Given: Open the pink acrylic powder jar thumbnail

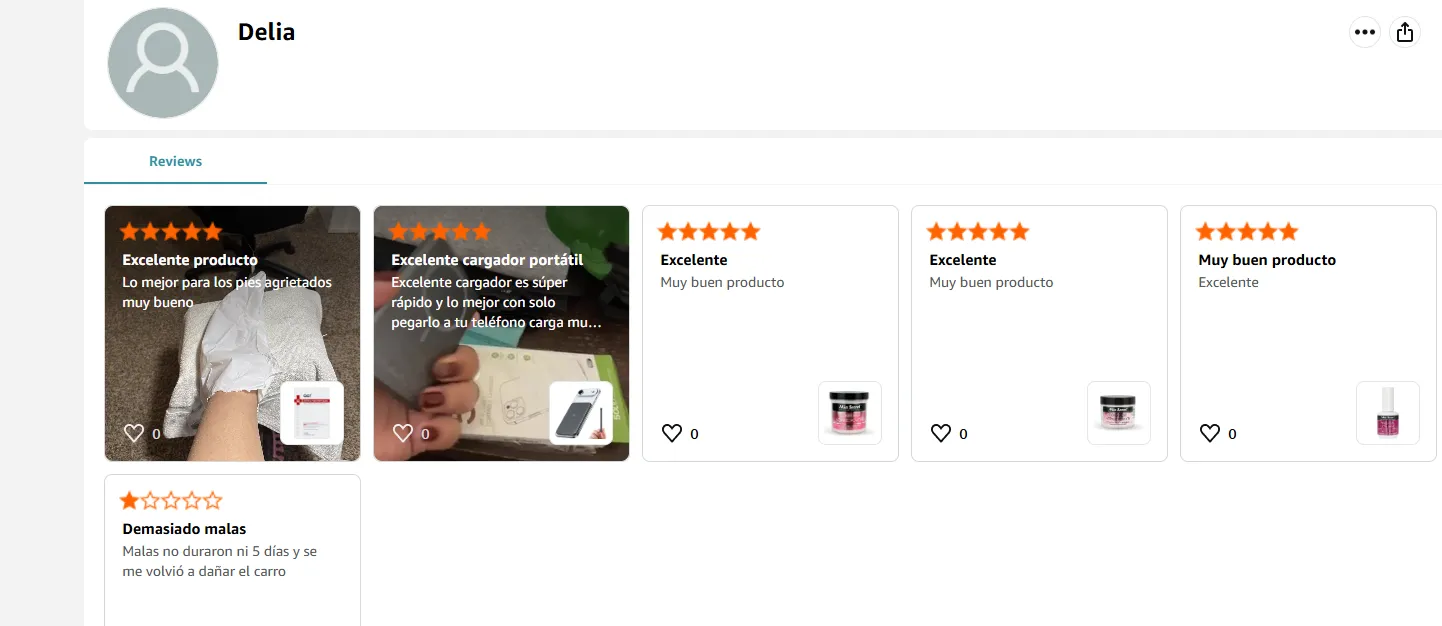Looking at the screenshot, I should click(x=850, y=413).
